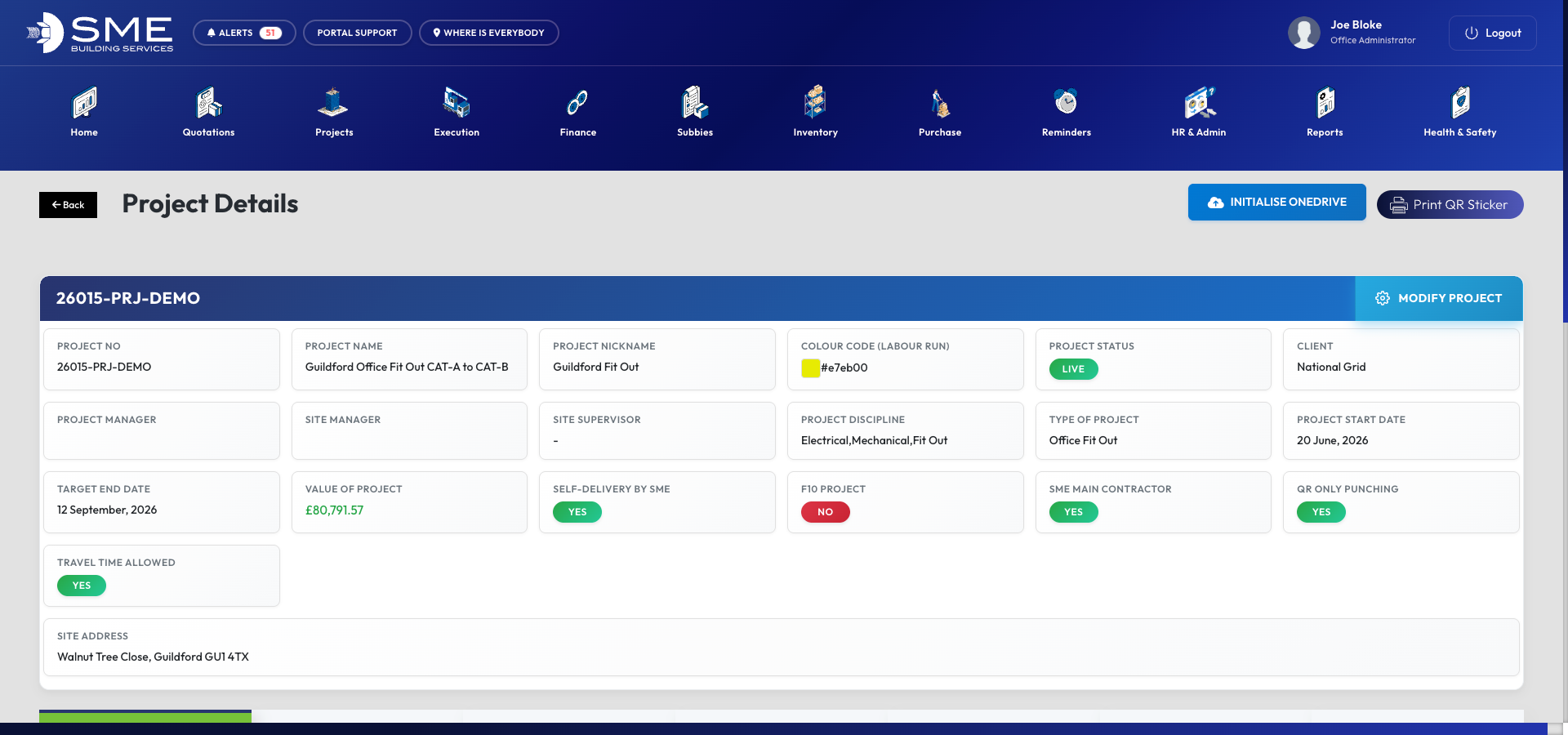This screenshot has height=735, width=1568.
Task: Click the yellow labour run colour swatch
Action: [x=809, y=368]
